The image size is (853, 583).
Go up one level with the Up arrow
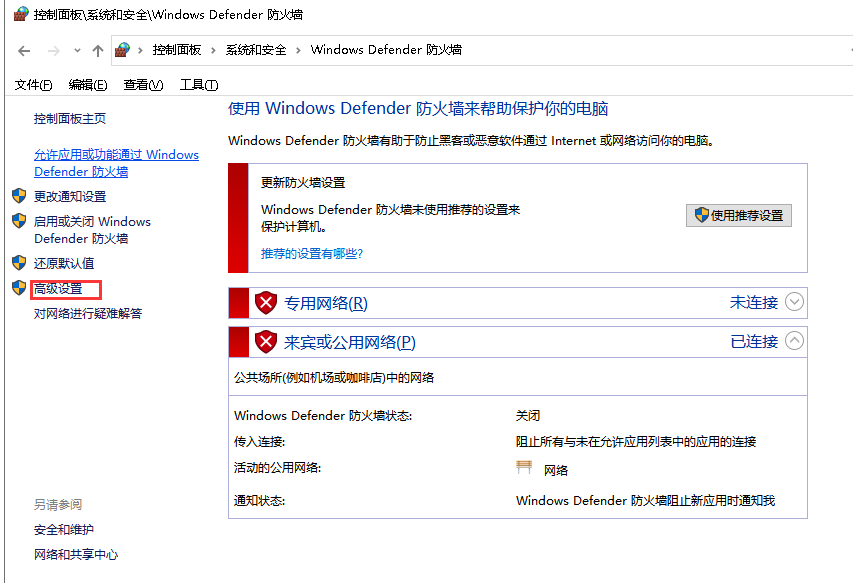pyautogui.click(x=98, y=51)
